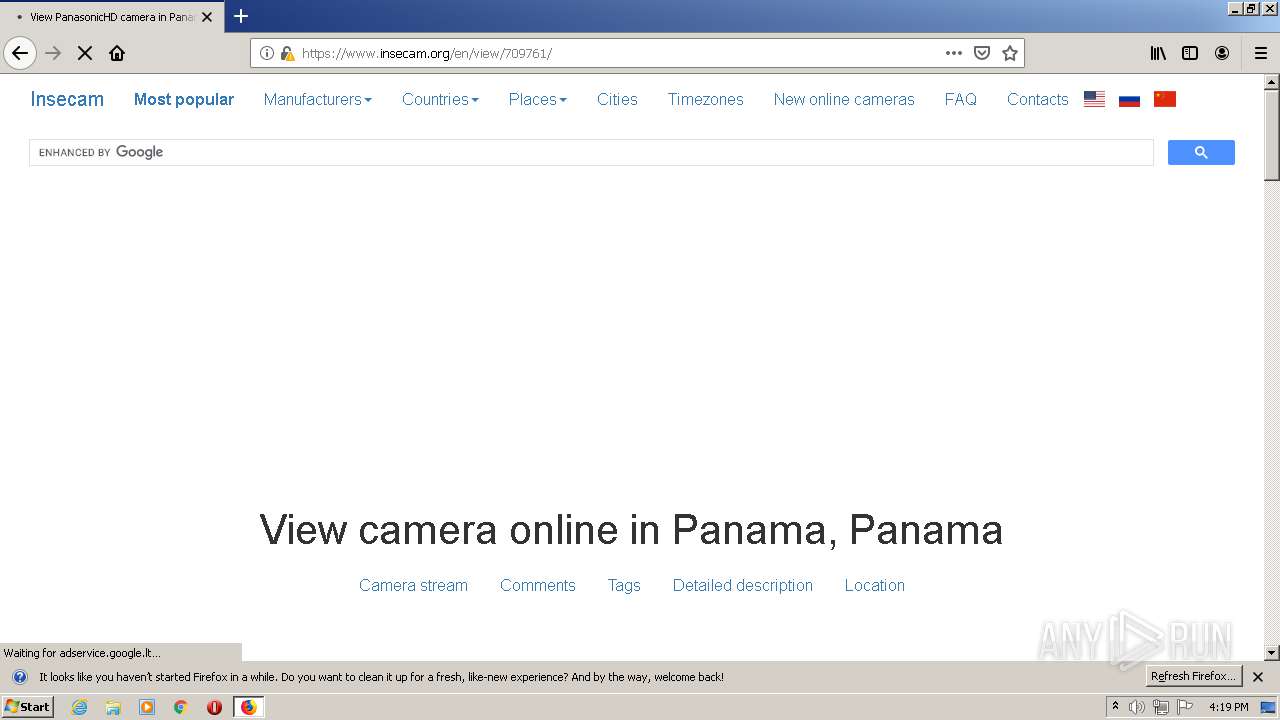
Task: Open the Windows Start menu
Action: [27, 706]
